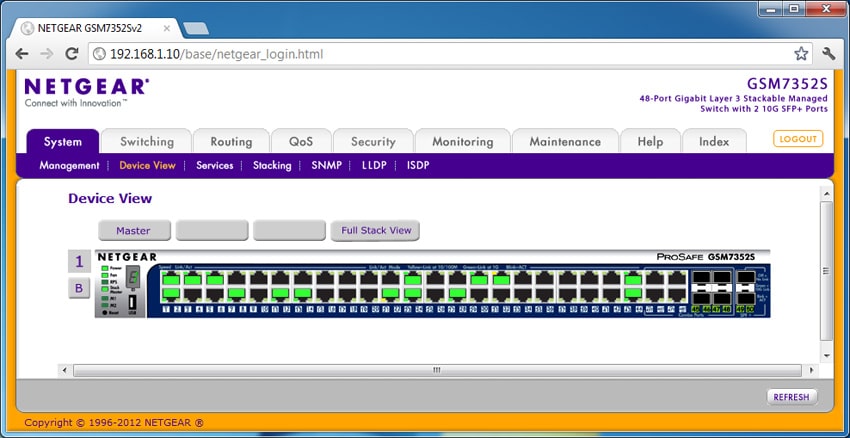
Task: Click the horizontal scrollbar left arrow
Action: (x=64, y=371)
